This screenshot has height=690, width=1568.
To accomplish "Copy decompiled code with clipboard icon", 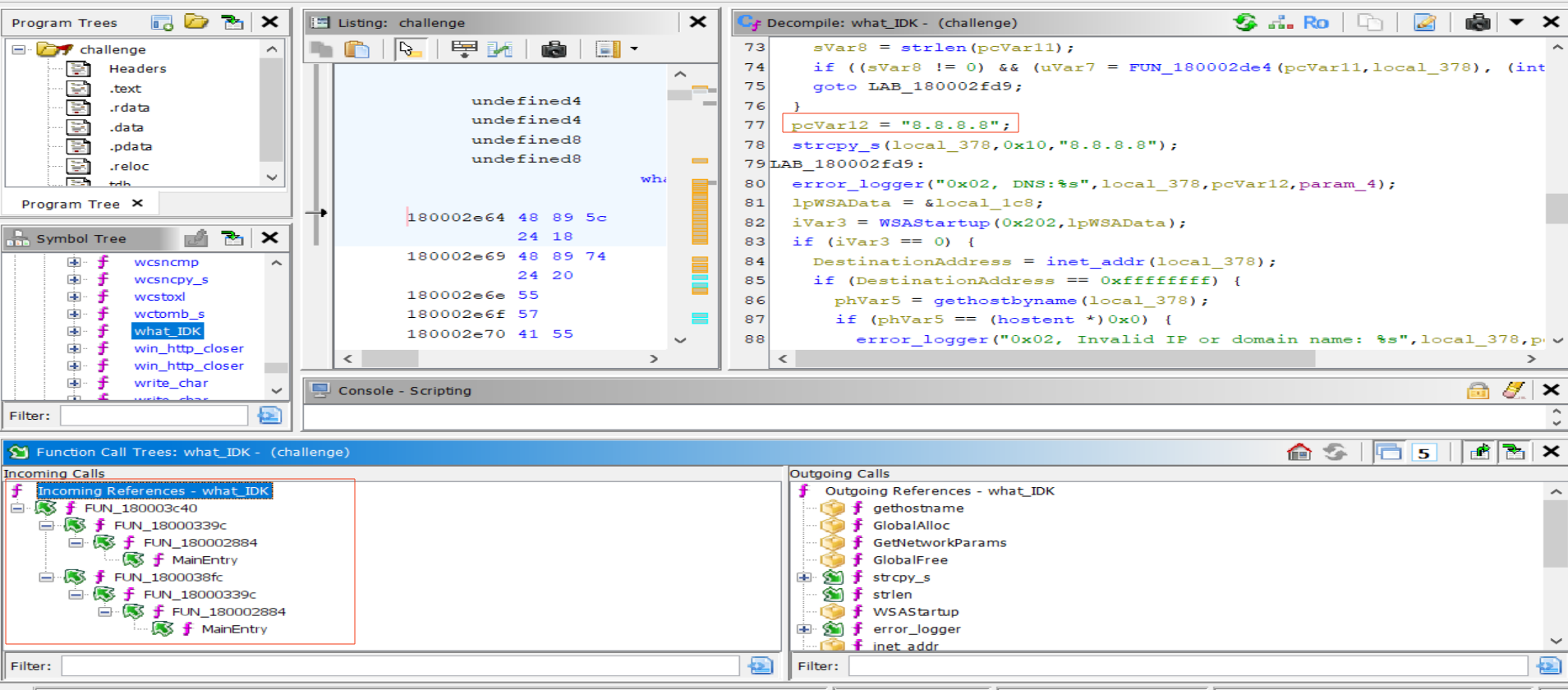I will (1370, 22).
